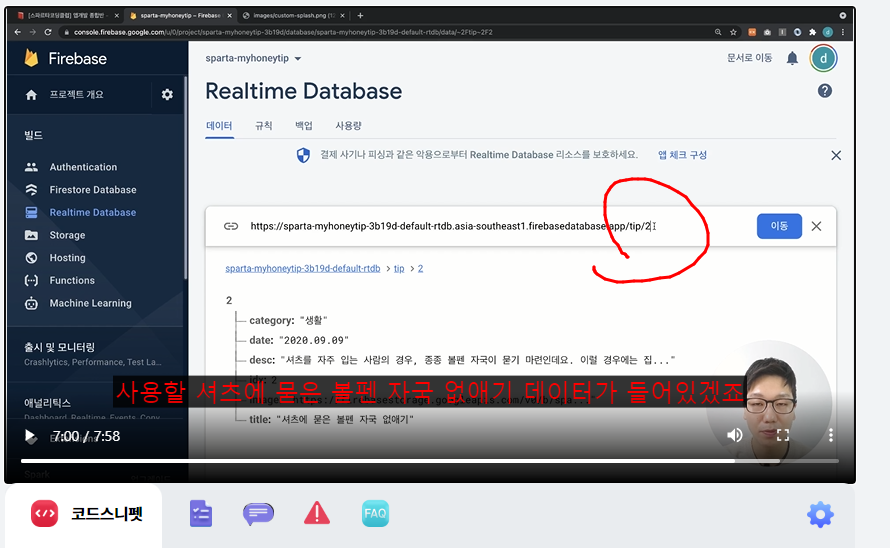Open Hosting in sidebar
This screenshot has width=890, height=548.
67,258
